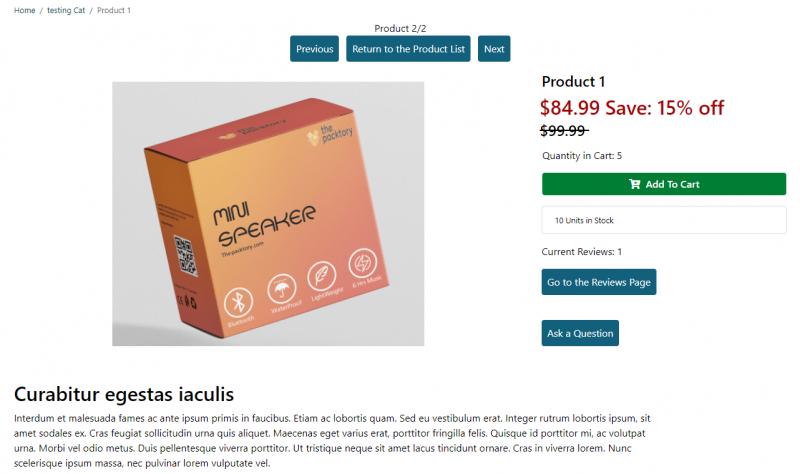Open the Reviews Page

599,282
